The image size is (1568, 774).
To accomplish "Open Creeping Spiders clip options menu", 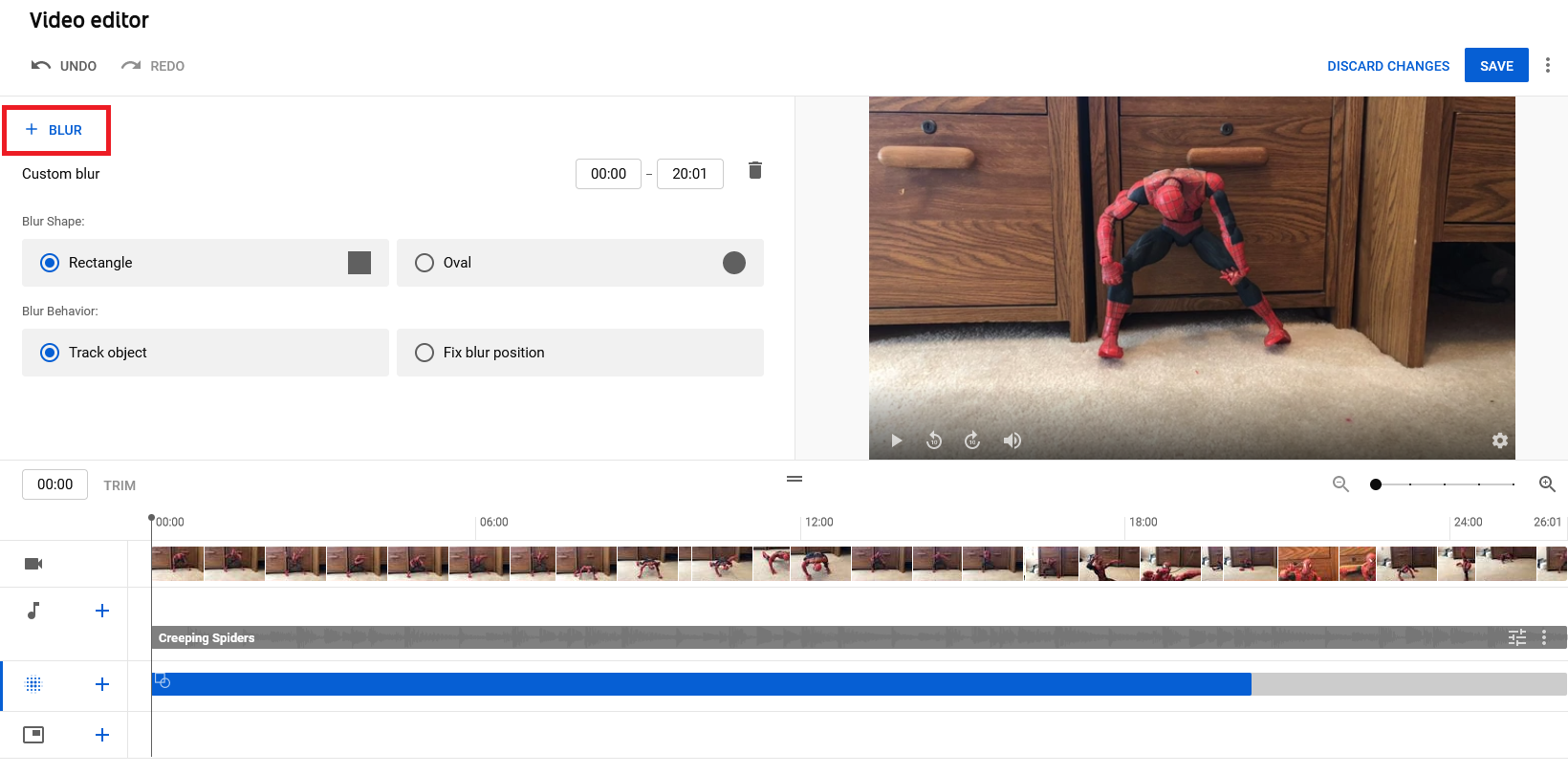I will (1544, 637).
